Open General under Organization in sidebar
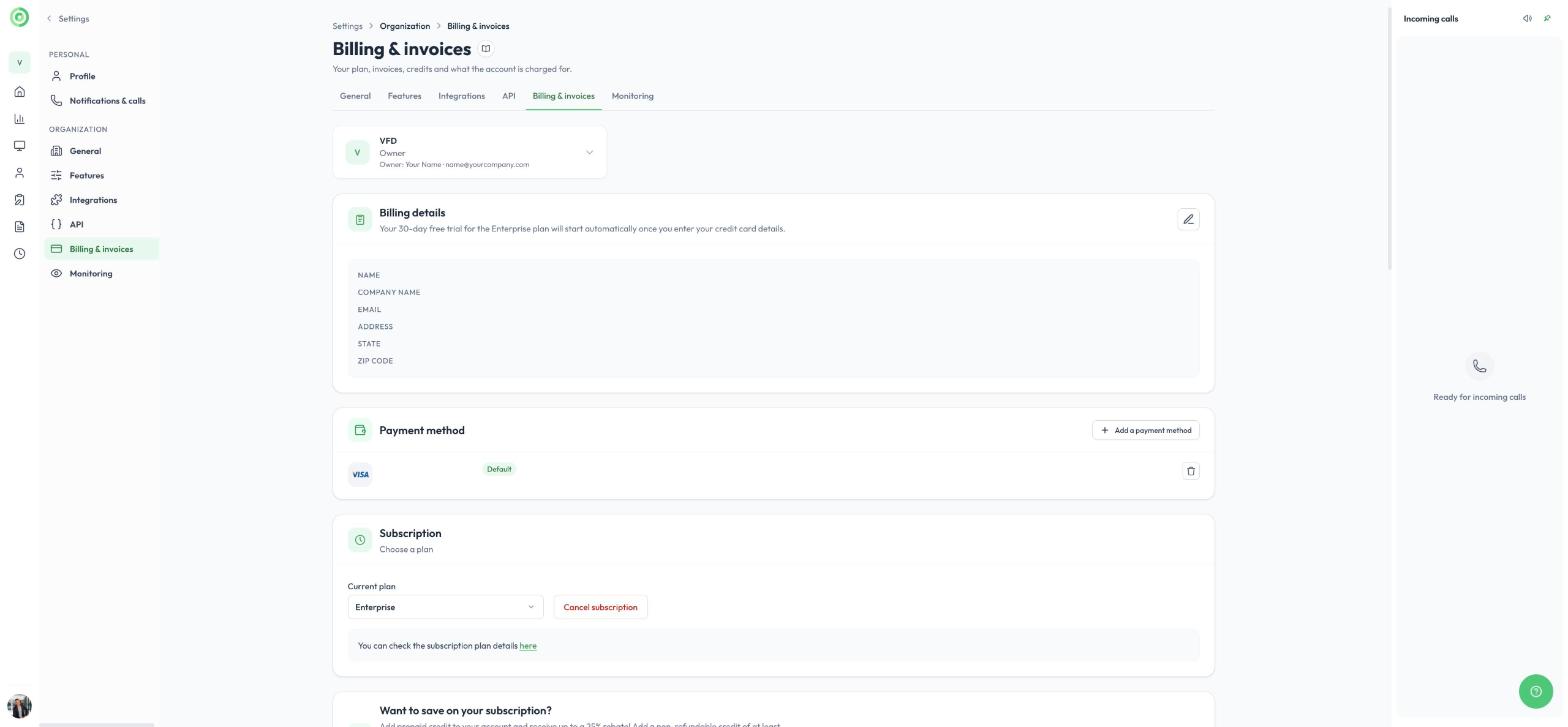The height and width of the screenshot is (727, 1568). [x=101, y=151]
